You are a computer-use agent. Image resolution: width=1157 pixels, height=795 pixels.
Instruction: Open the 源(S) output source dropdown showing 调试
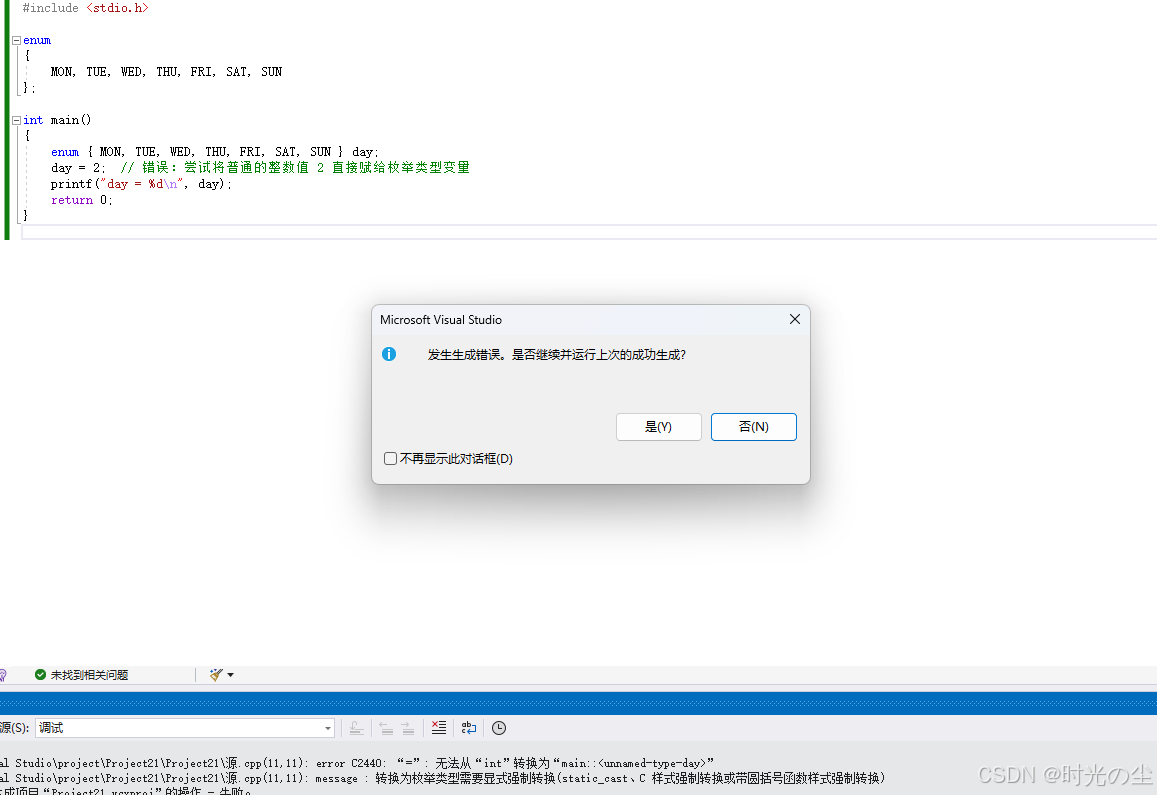click(326, 728)
